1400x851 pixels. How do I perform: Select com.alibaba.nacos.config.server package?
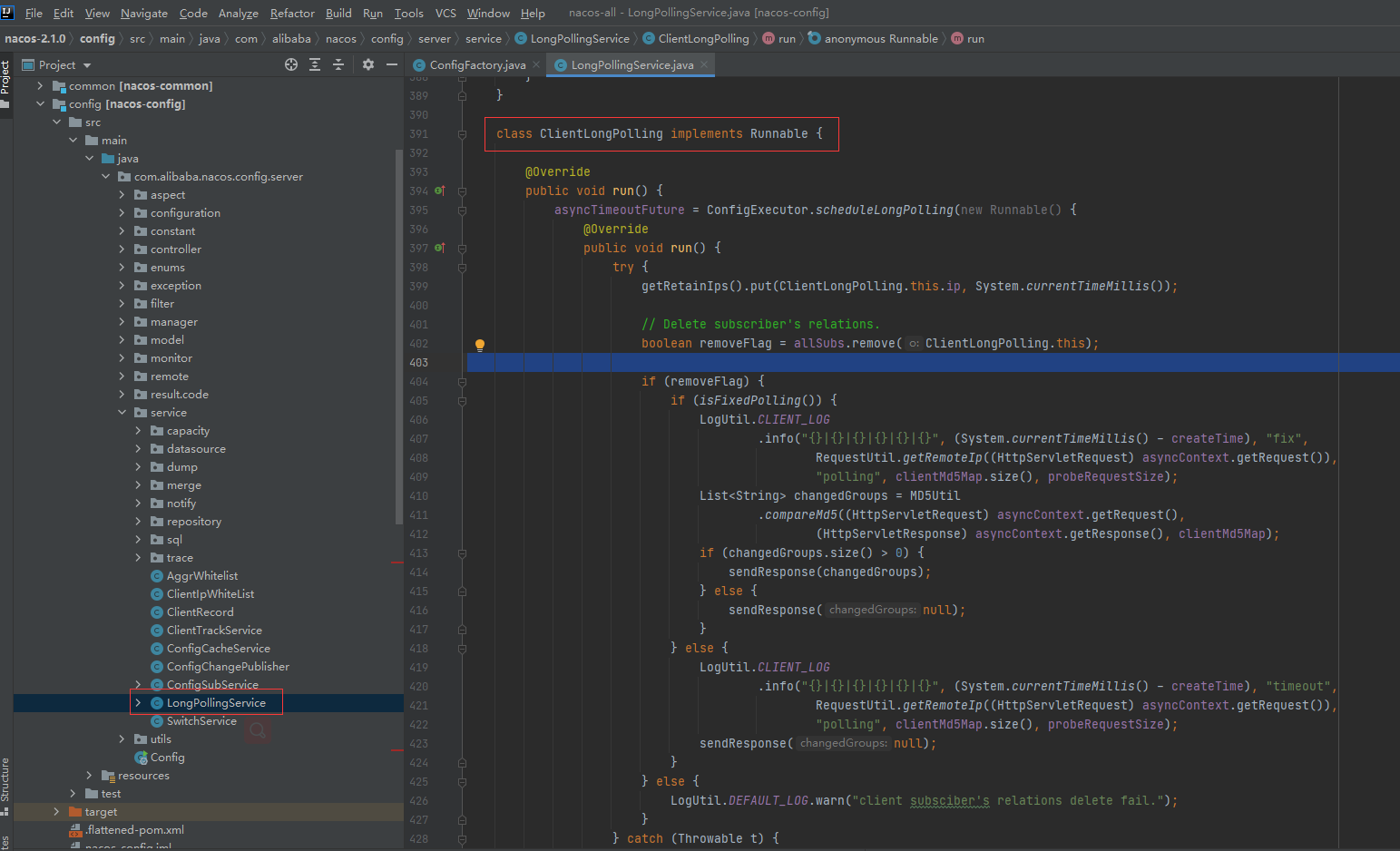[x=218, y=177]
